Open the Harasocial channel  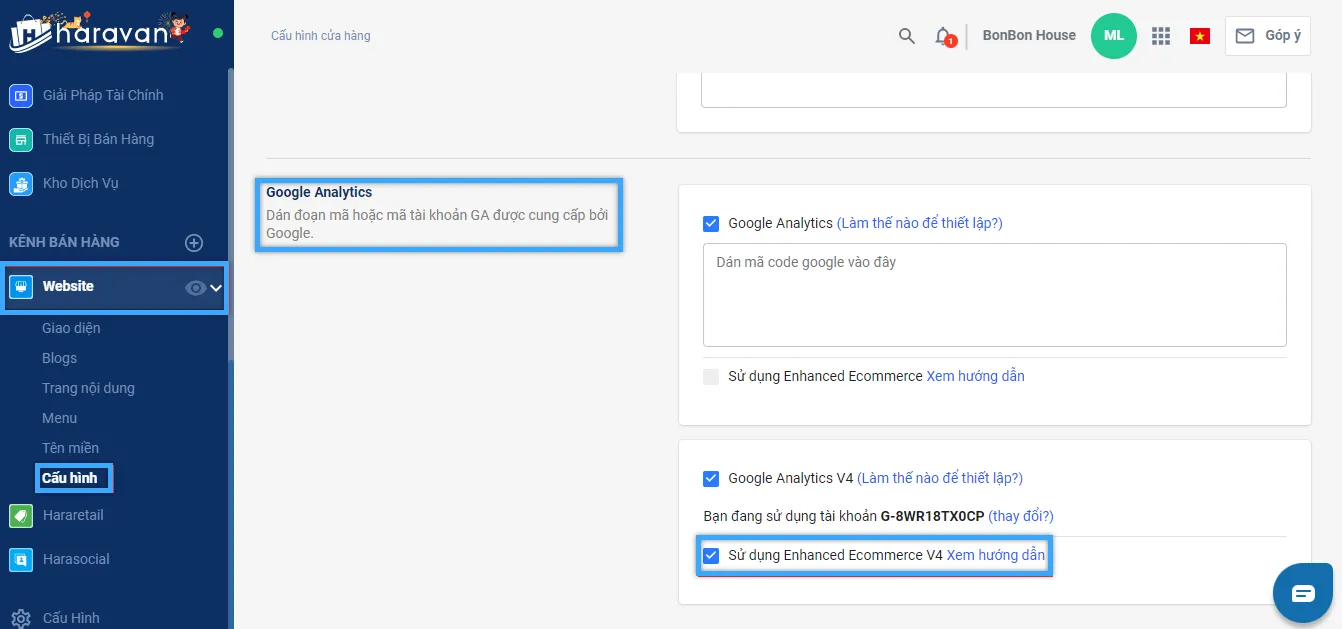(76, 560)
